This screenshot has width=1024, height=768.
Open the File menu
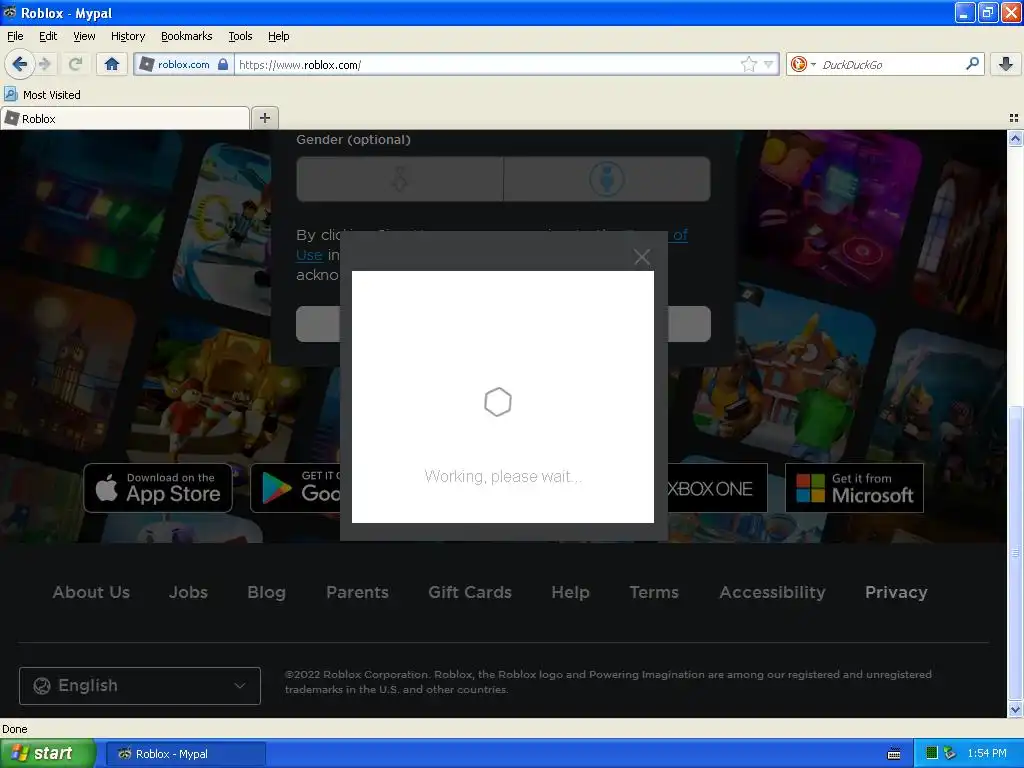click(15, 36)
